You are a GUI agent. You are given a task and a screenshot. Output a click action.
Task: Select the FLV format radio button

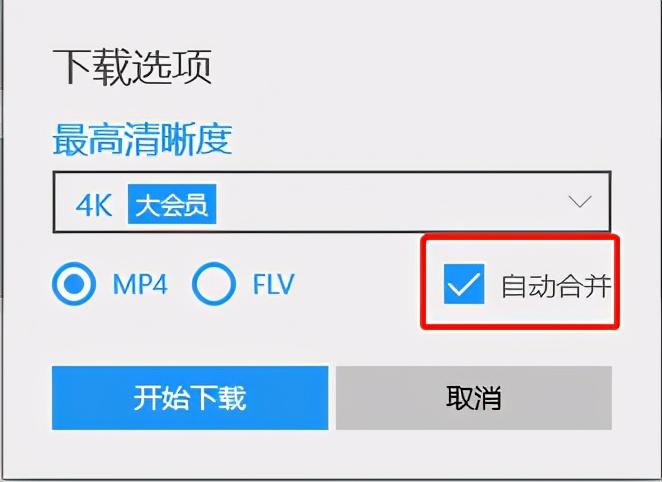[214, 283]
